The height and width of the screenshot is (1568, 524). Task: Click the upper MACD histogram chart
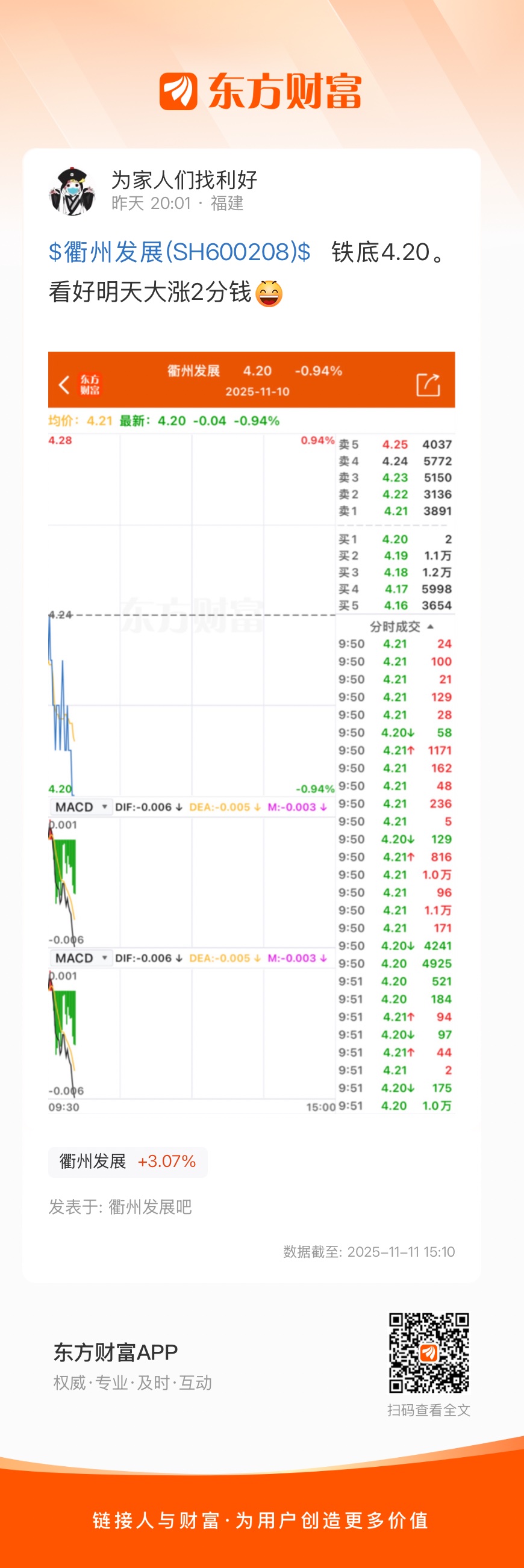[192, 882]
